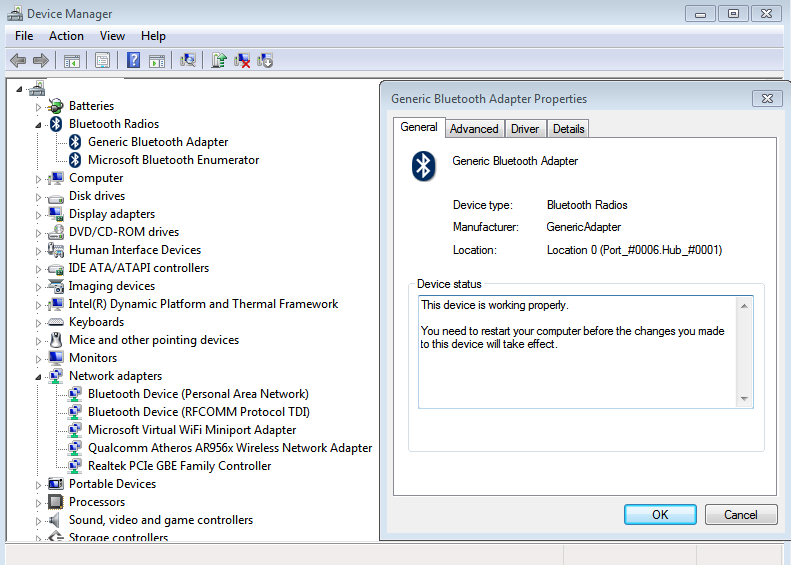Collapse the Bluetooth Radios node
The image size is (791, 565).
(38, 125)
